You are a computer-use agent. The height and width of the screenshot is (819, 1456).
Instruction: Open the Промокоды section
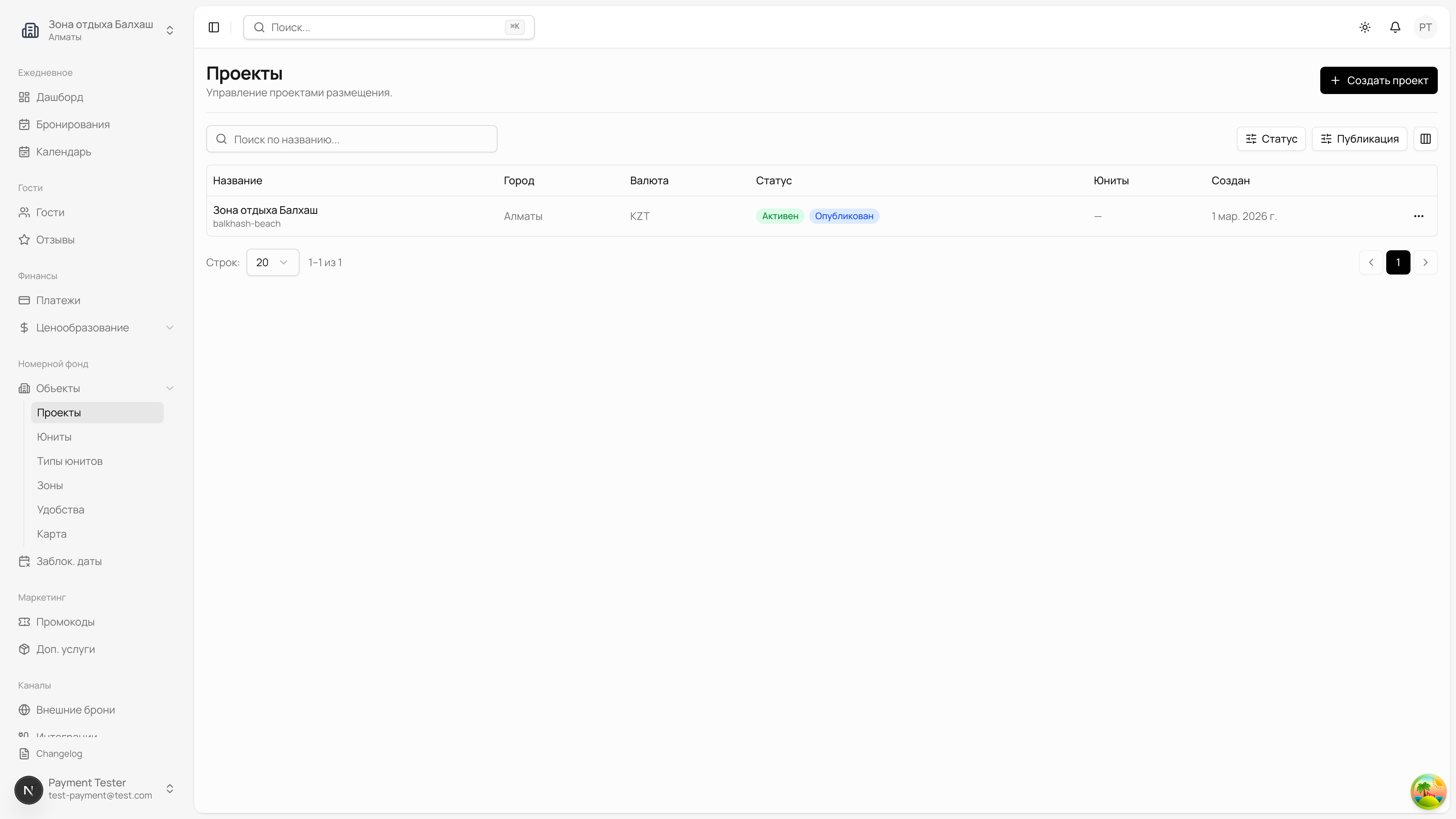[x=64, y=622]
